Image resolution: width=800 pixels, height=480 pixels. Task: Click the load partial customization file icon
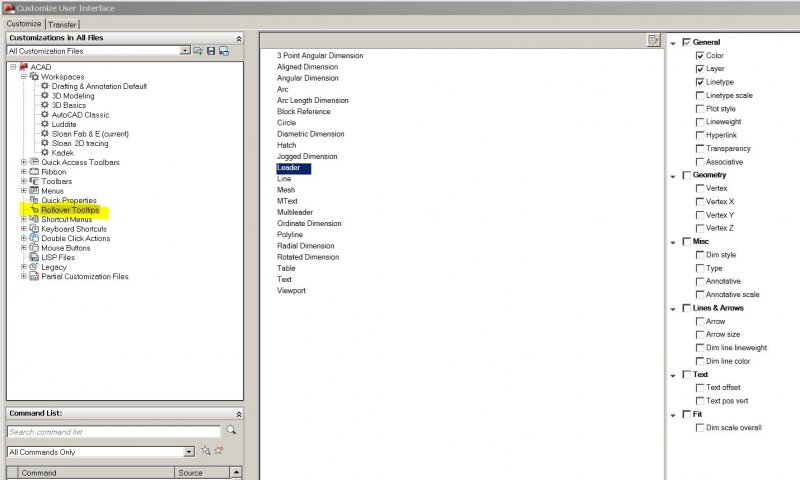198,51
